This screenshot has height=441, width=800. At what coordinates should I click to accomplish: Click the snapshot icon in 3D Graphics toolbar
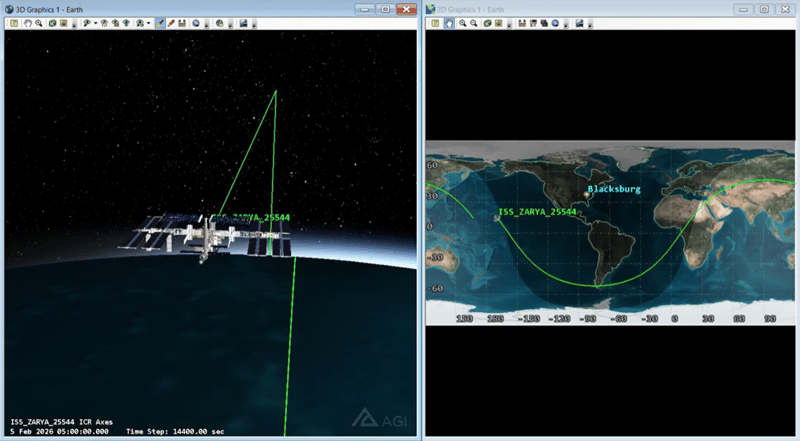(x=243, y=22)
